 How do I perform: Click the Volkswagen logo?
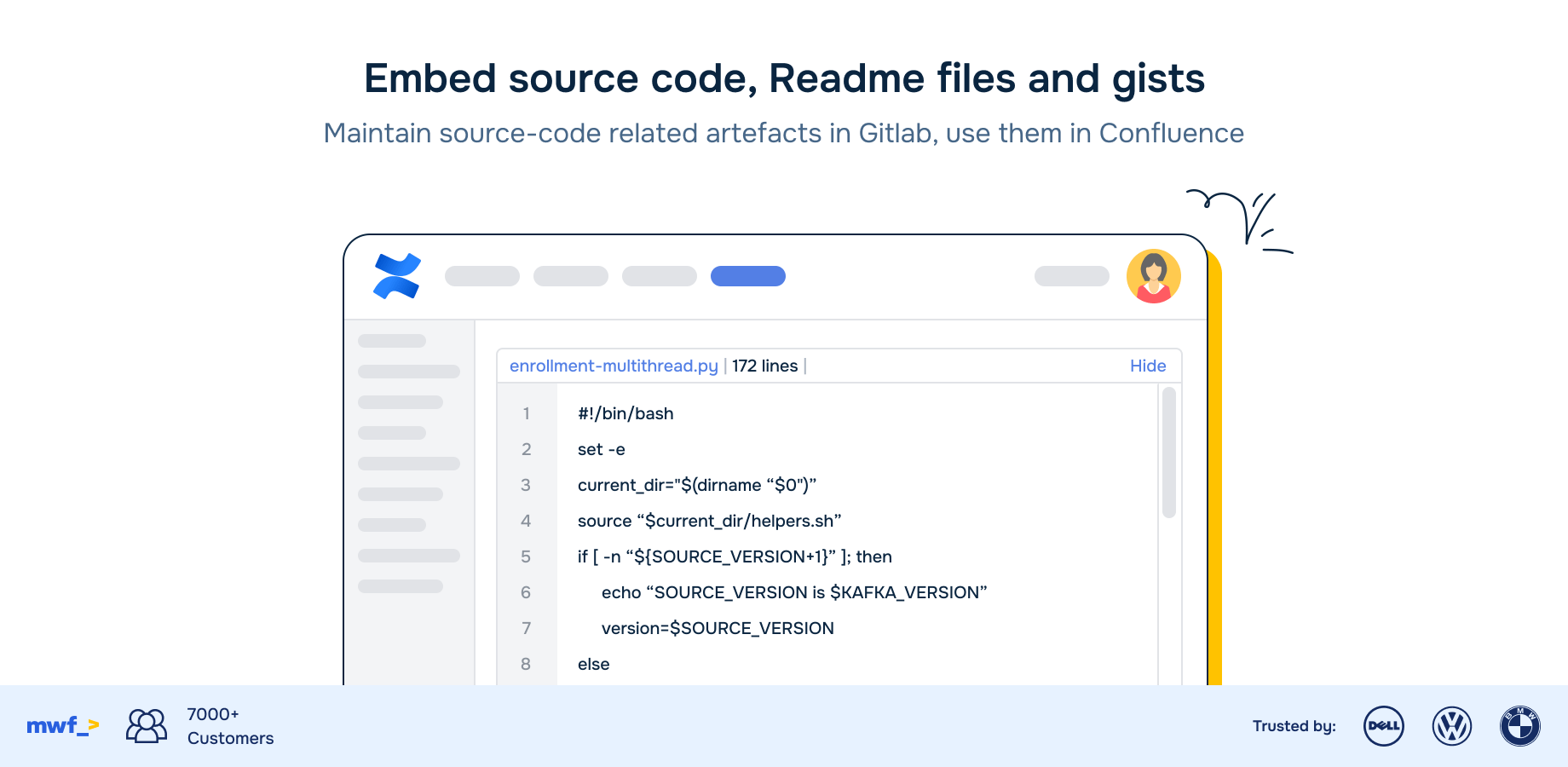(1452, 726)
